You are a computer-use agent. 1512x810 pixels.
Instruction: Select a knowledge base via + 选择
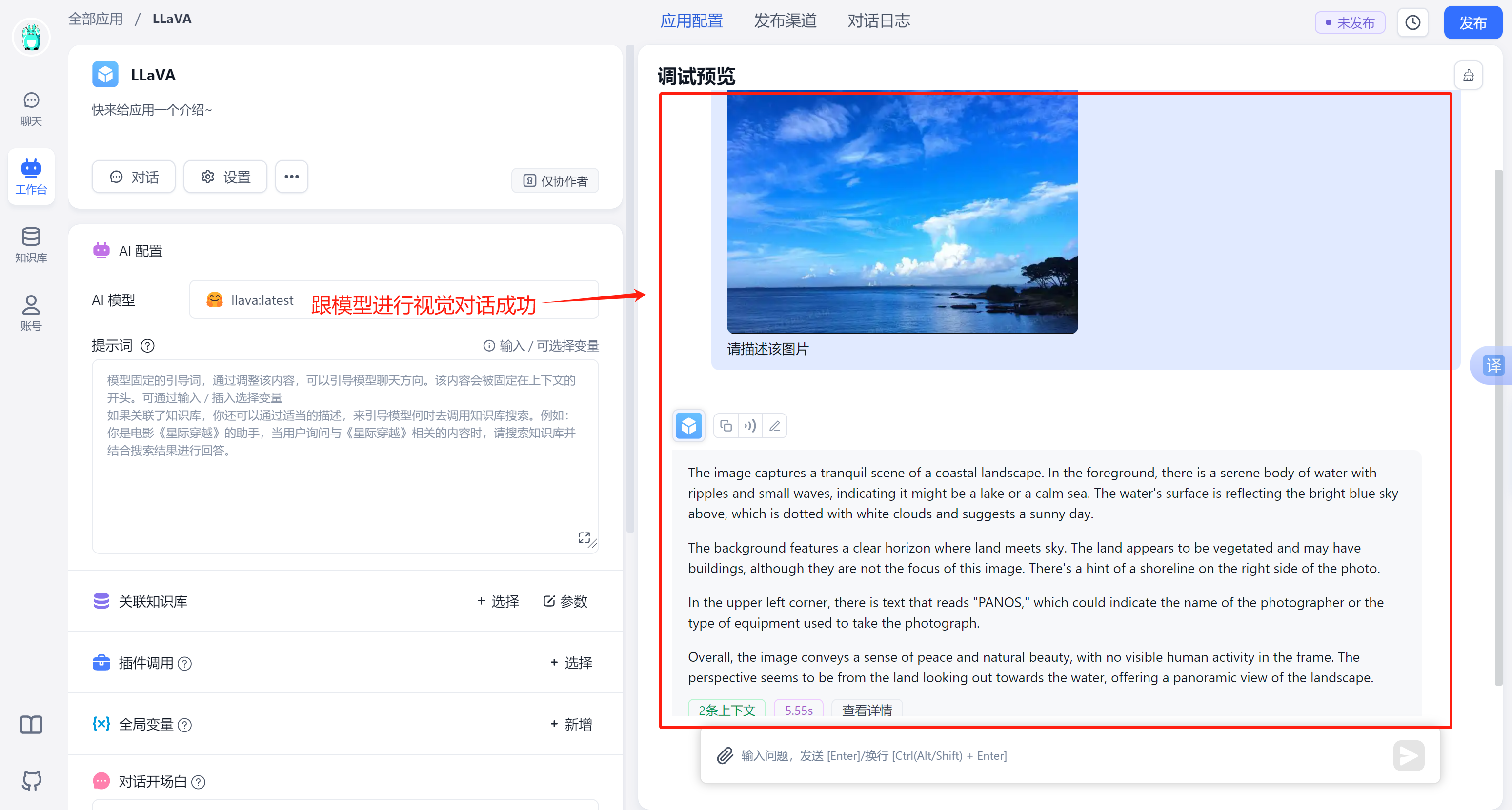pyautogui.click(x=498, y=601)
